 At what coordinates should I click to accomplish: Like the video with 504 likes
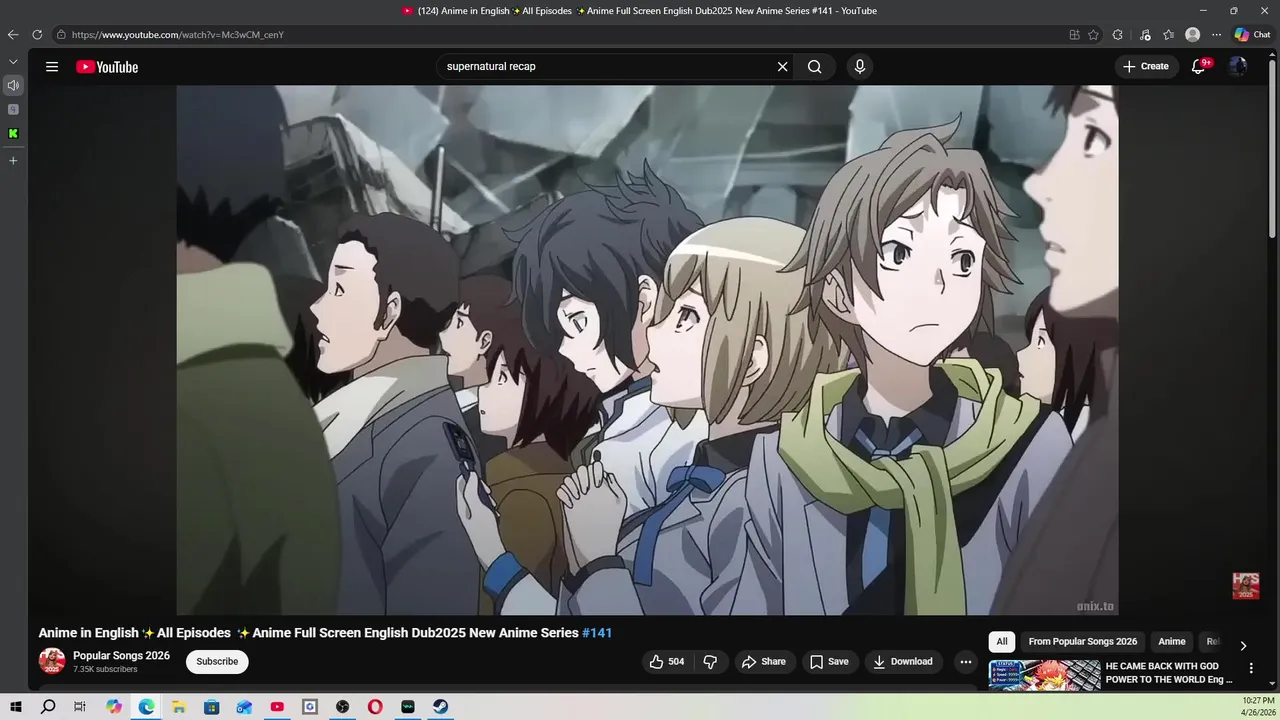click(666, 661)
